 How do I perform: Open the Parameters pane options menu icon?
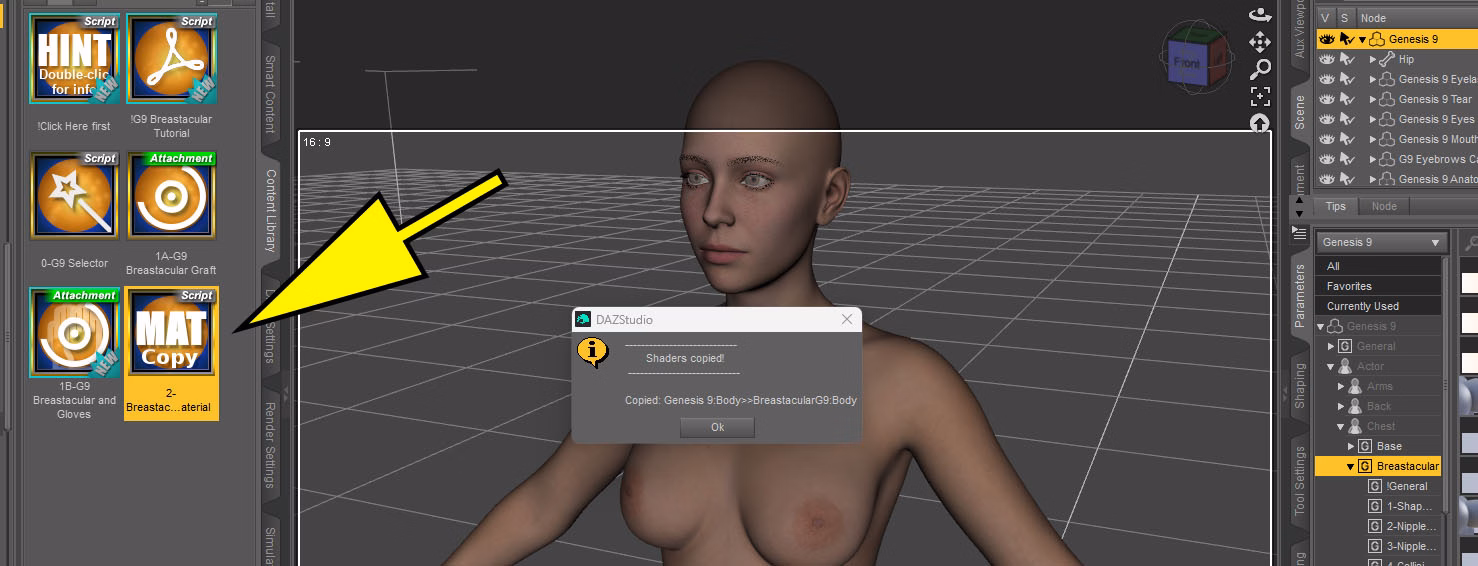coord(1298,232)
